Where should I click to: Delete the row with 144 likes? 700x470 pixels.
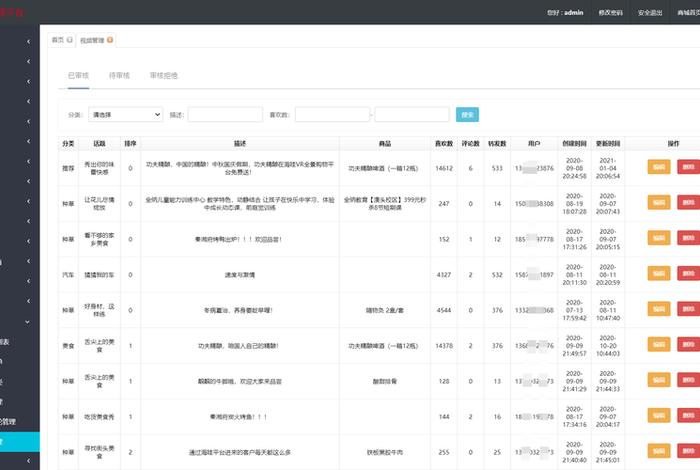point(688,416)
